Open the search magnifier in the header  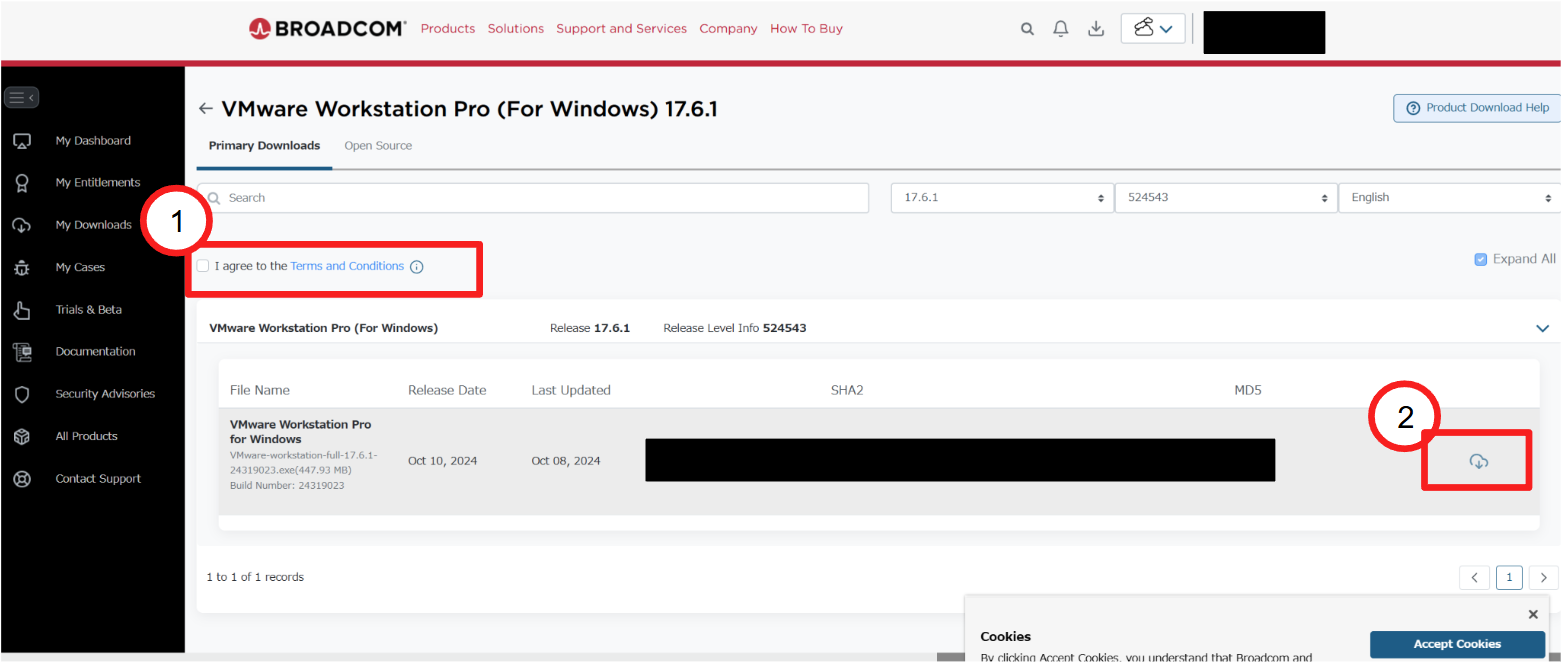(x=1027, y=28)
